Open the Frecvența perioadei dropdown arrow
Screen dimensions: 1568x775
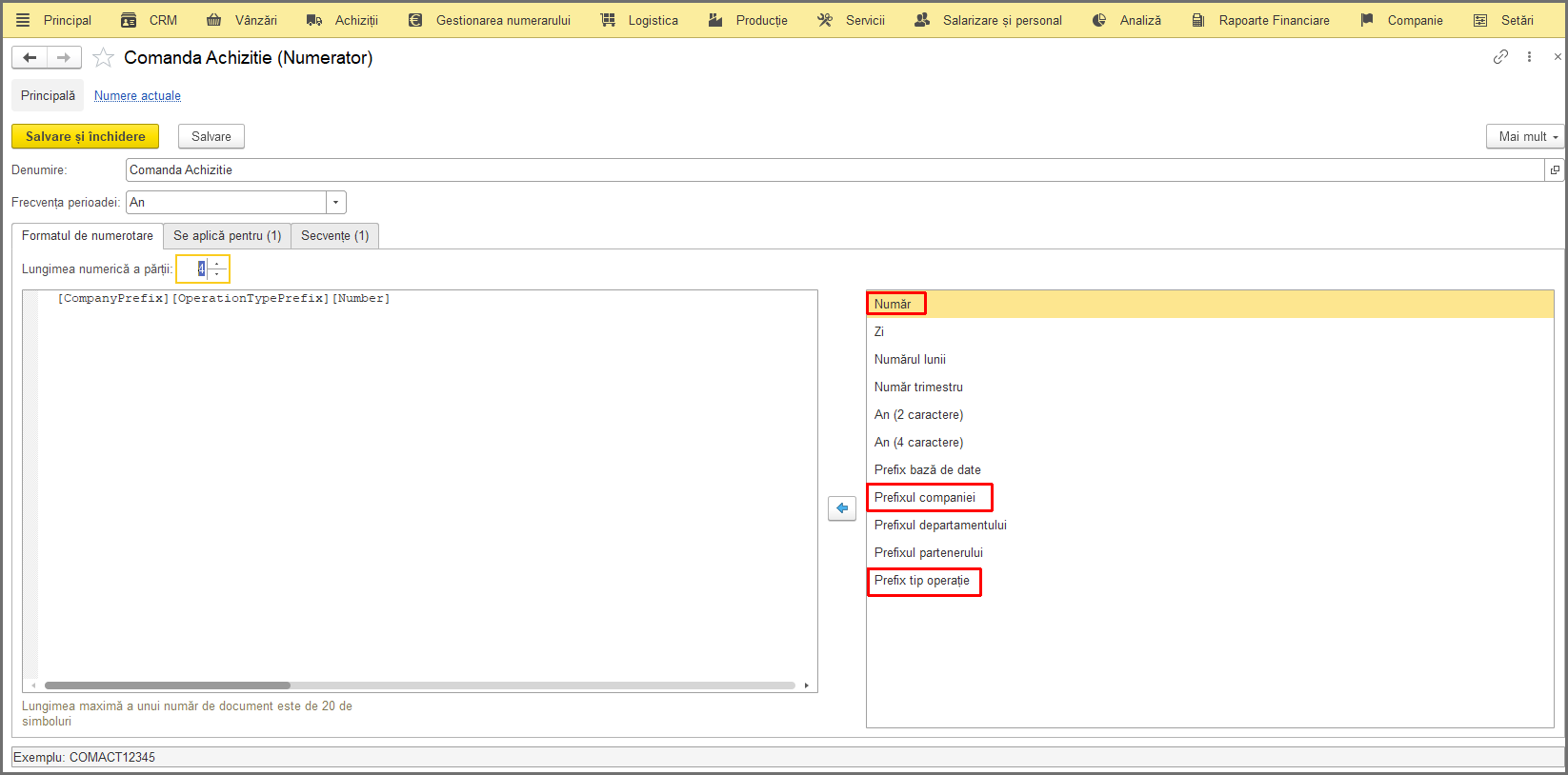click(335, 202)
